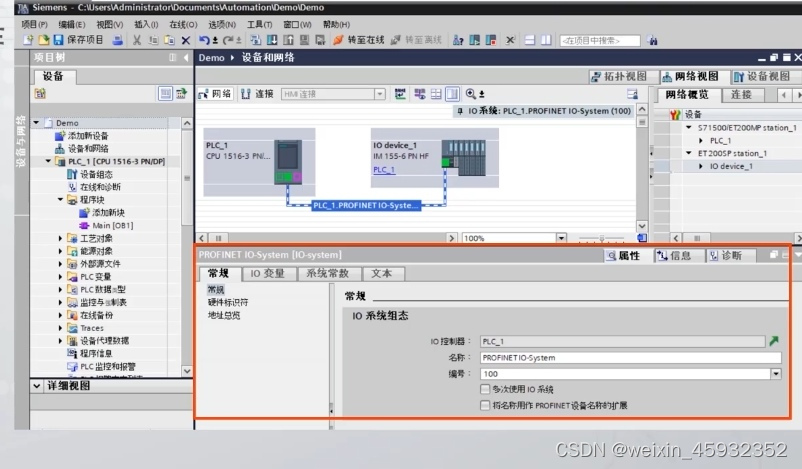Select Main [OB1] block in project tree

(106, 226)
